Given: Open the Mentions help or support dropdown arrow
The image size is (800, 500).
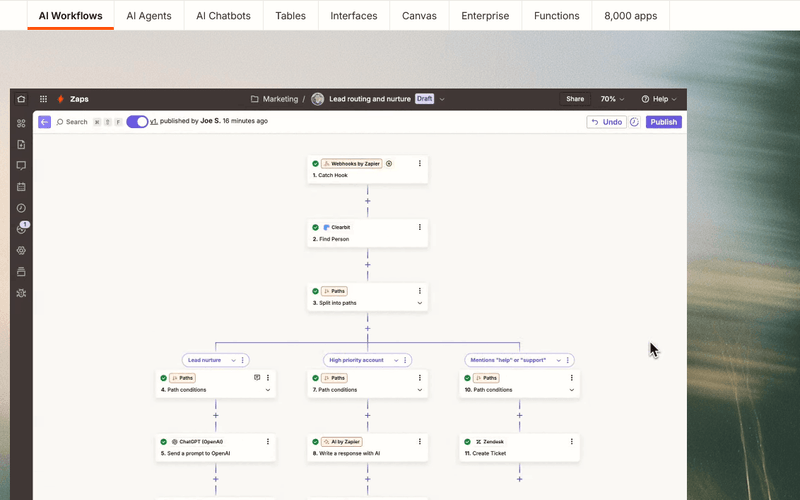Looking at the screenshot, I should [x=559, y=360].
